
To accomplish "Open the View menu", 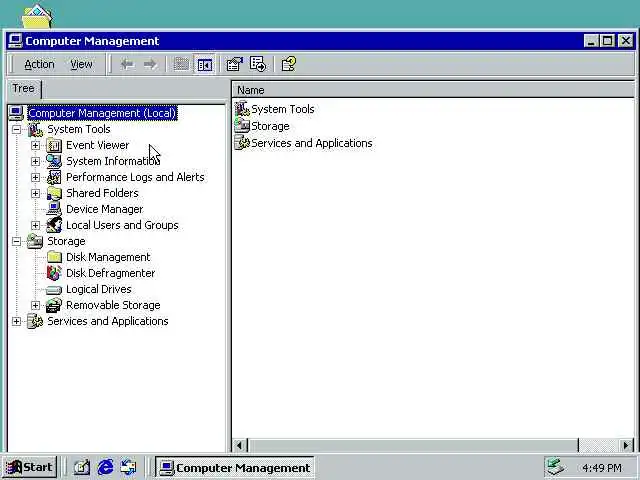I will click(x=81, y=64).
